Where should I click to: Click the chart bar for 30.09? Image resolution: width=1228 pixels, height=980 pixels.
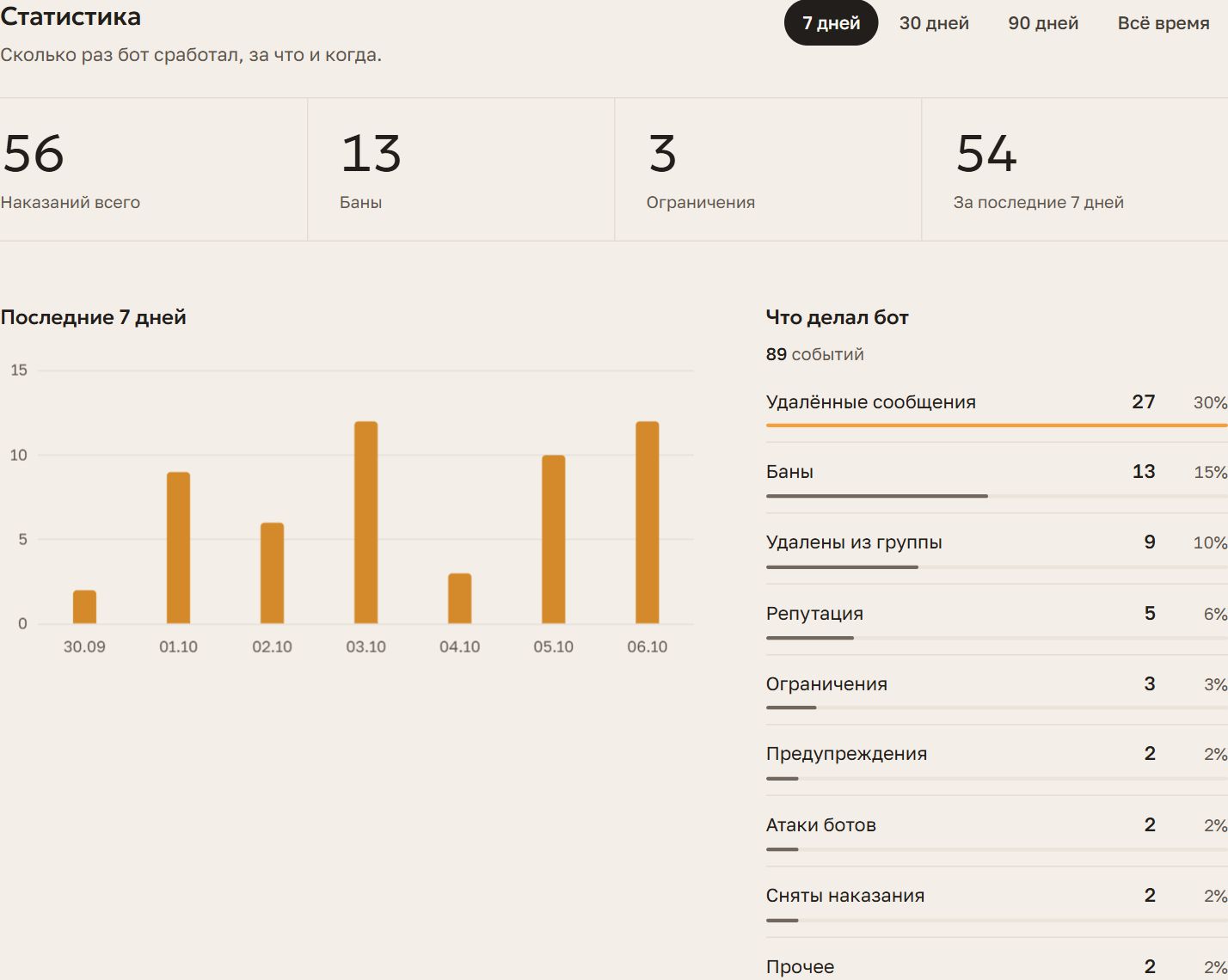pyautogui.click(x=84, y=607)
